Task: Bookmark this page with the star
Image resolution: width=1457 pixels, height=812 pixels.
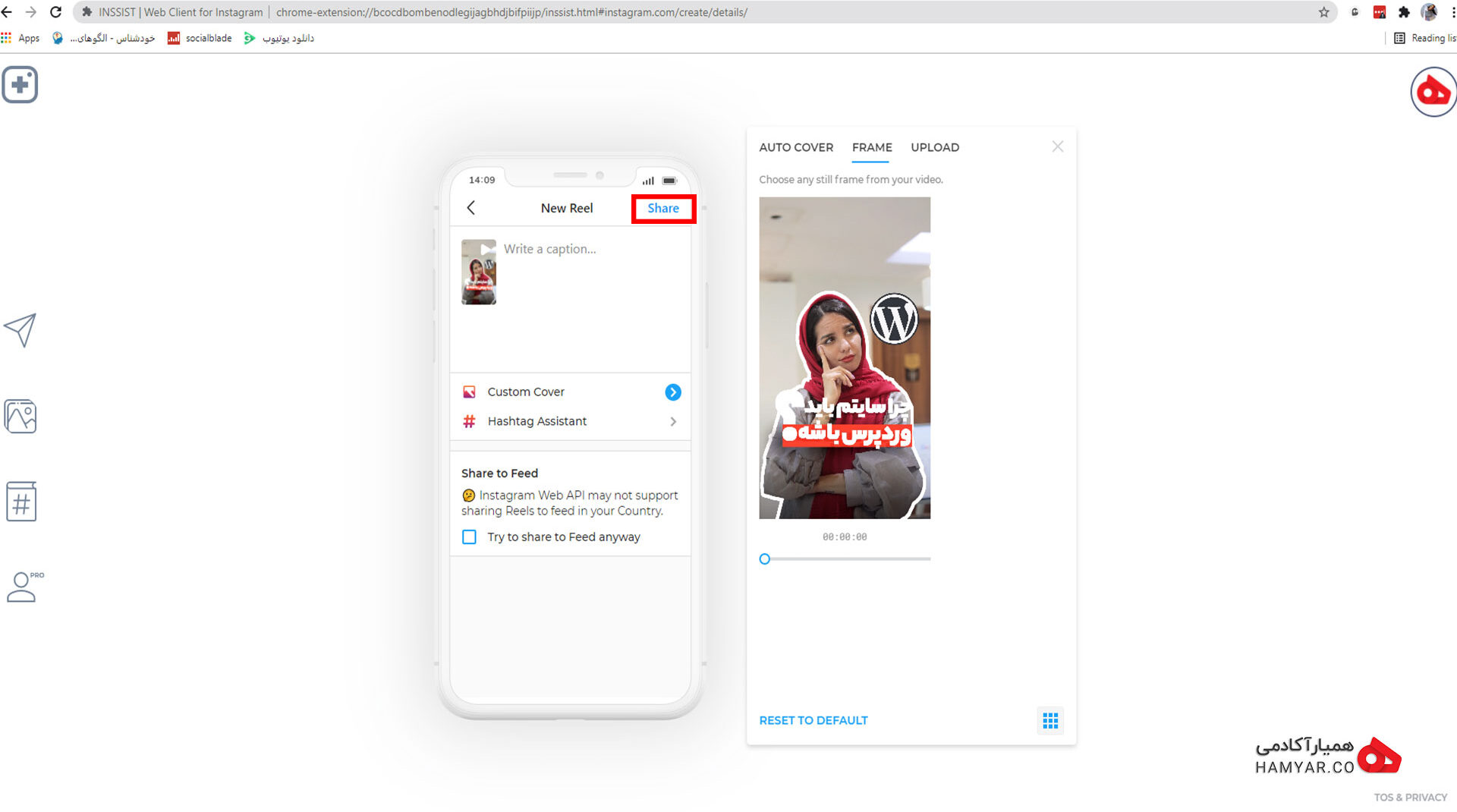Action: (x=1323, y=12)
